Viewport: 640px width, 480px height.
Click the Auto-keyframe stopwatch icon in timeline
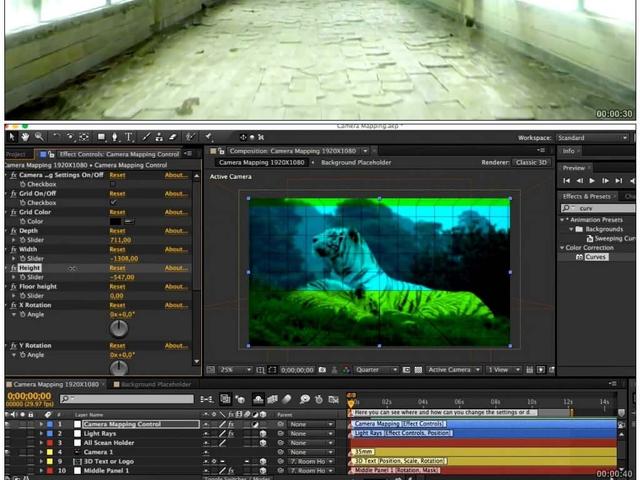[319, 399]
